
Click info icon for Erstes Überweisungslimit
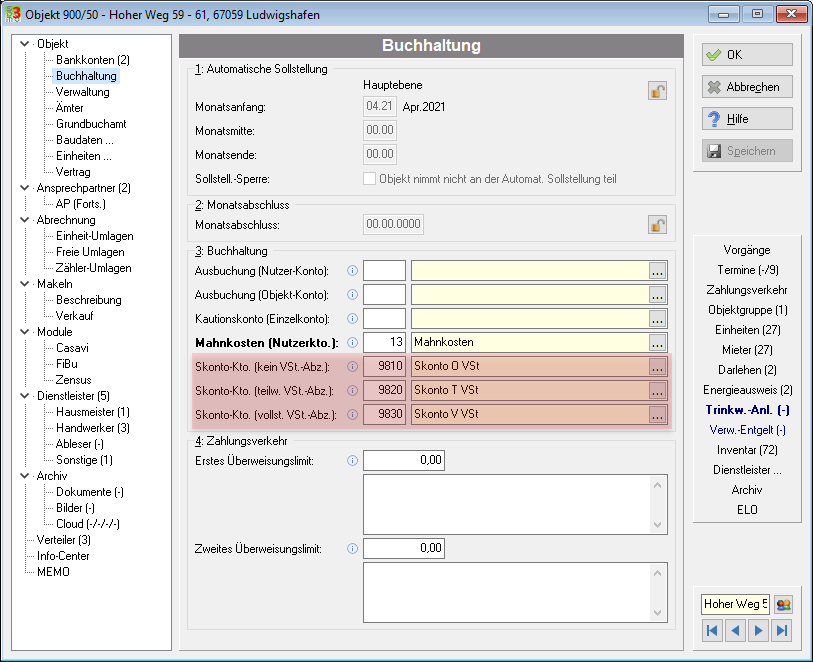(x=352, y=460)
